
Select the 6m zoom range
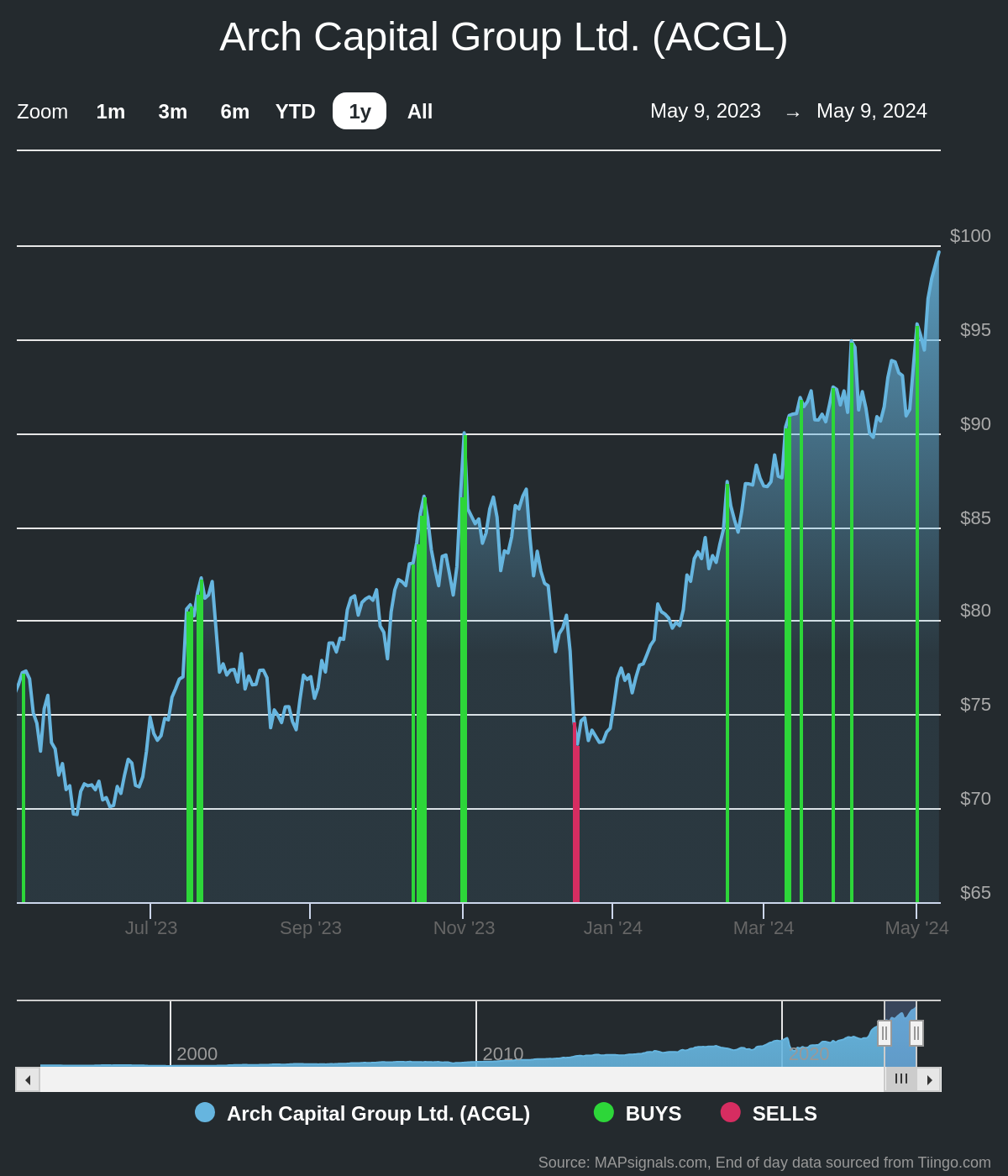click(x=235, y=111)
